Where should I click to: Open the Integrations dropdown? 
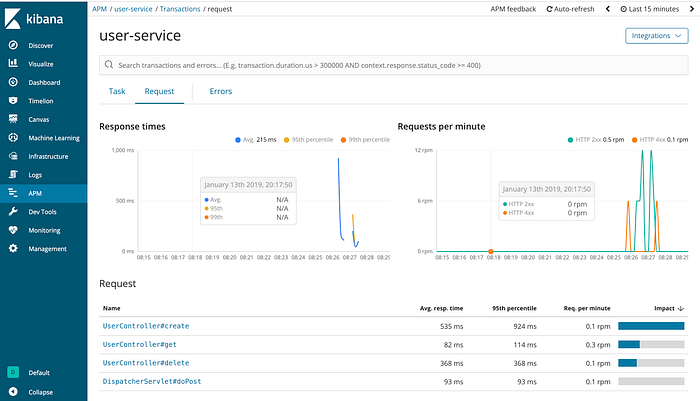point(657,36)
